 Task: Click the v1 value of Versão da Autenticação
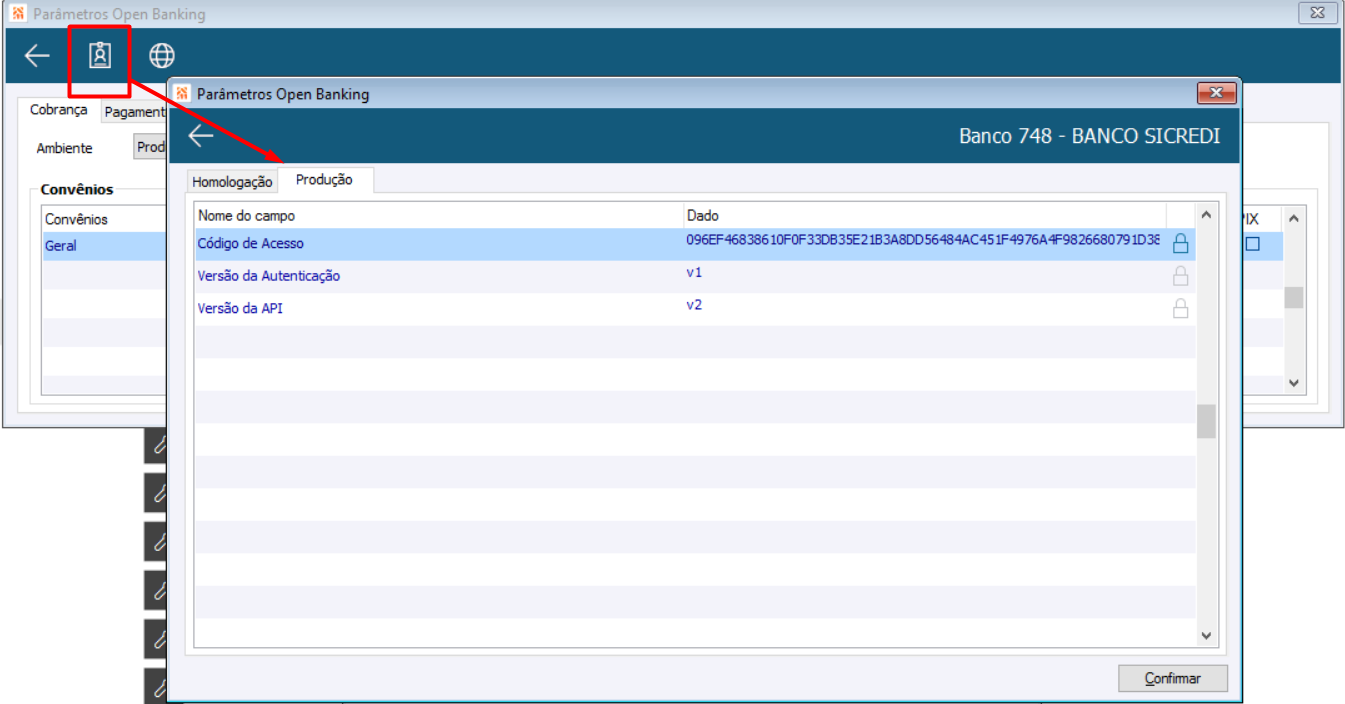pyautogui.click(x=694, y=273)
